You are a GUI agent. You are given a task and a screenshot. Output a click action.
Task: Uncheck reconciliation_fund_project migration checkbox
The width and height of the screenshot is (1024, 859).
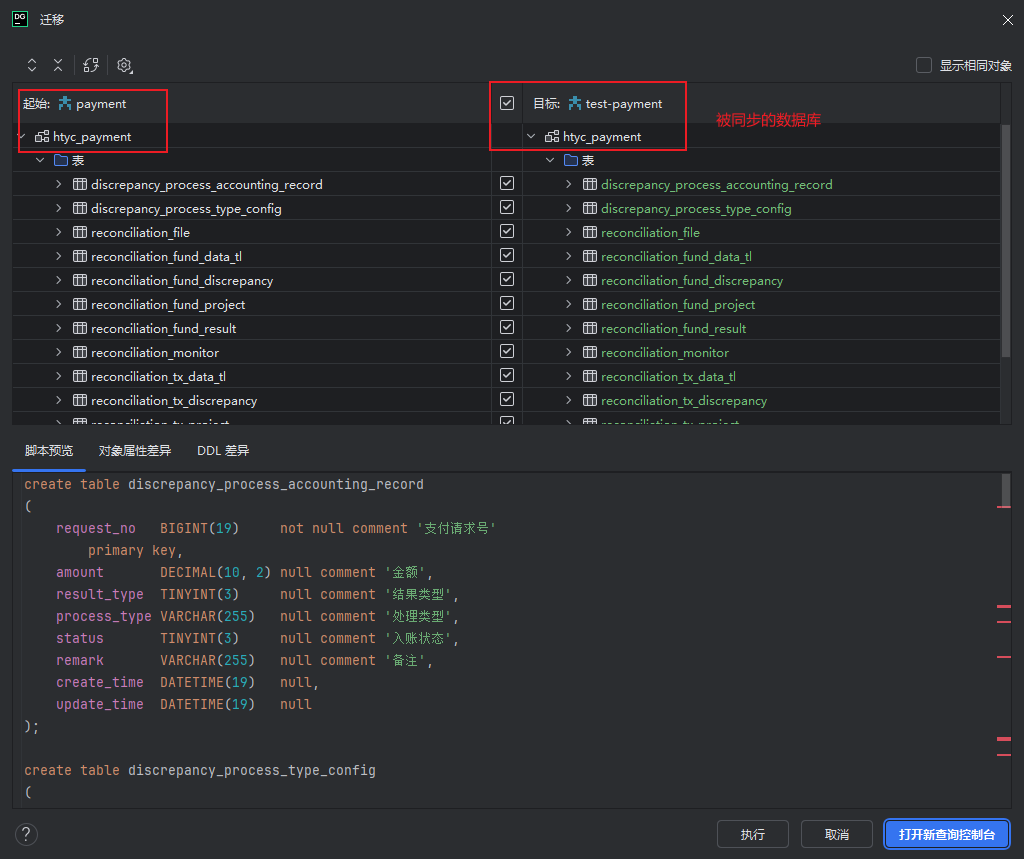click(x=507, y=303)
